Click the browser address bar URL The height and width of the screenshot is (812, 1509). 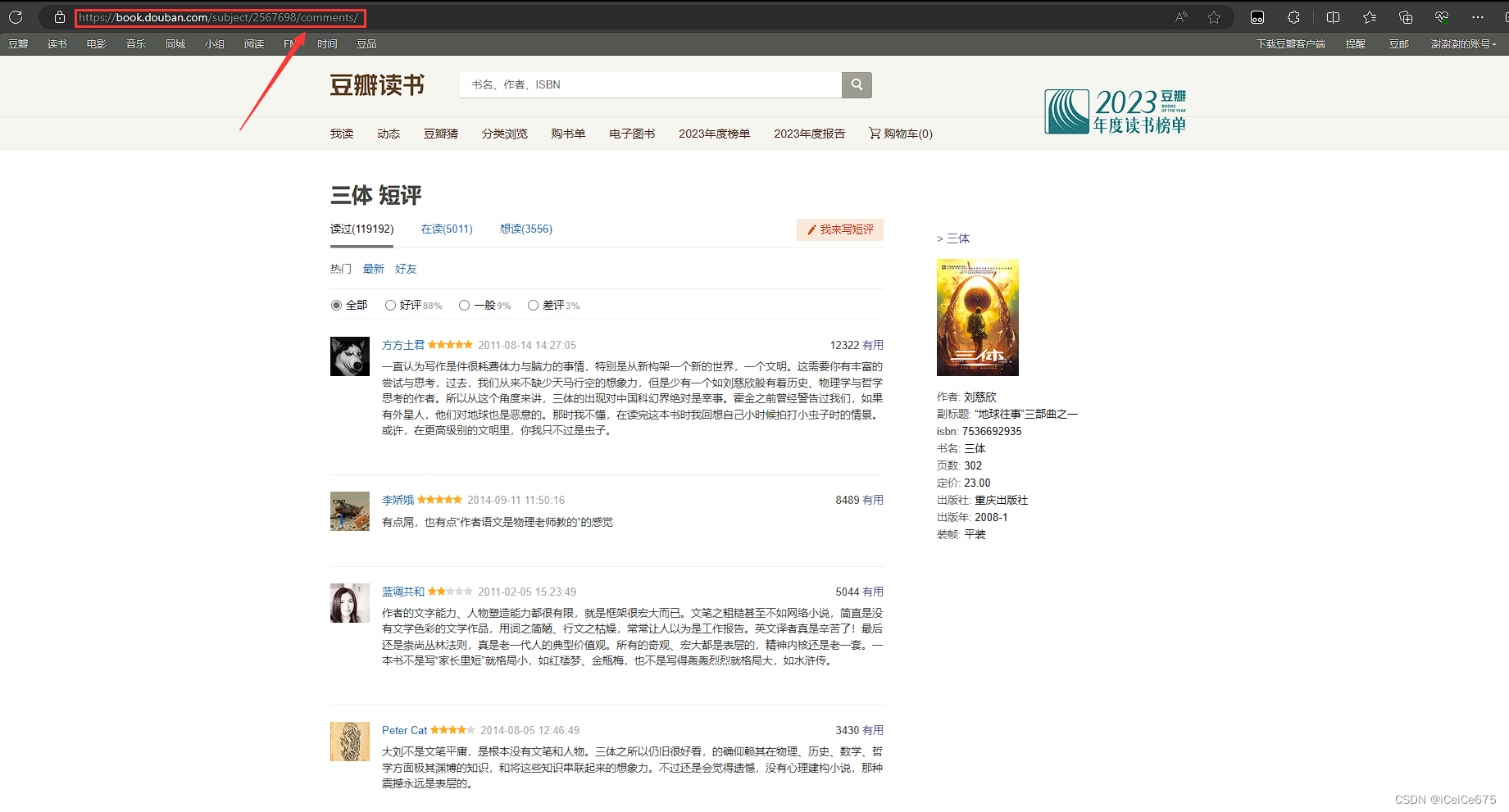[x=219, y=17]
